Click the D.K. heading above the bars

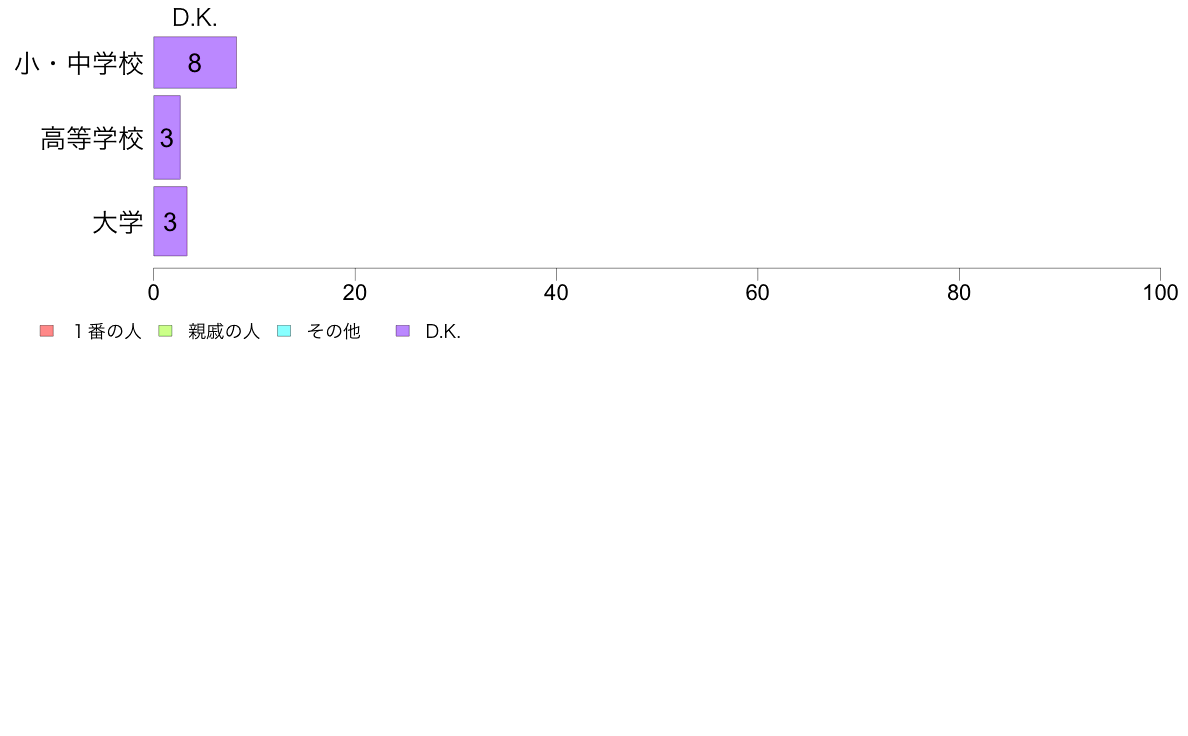pos(195,18)
